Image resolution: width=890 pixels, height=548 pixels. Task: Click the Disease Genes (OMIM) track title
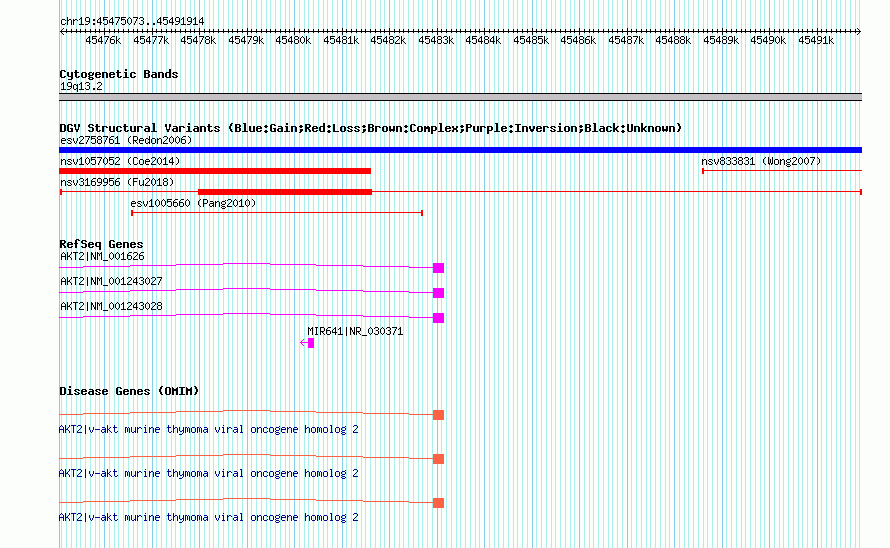(x=129, y=391)
